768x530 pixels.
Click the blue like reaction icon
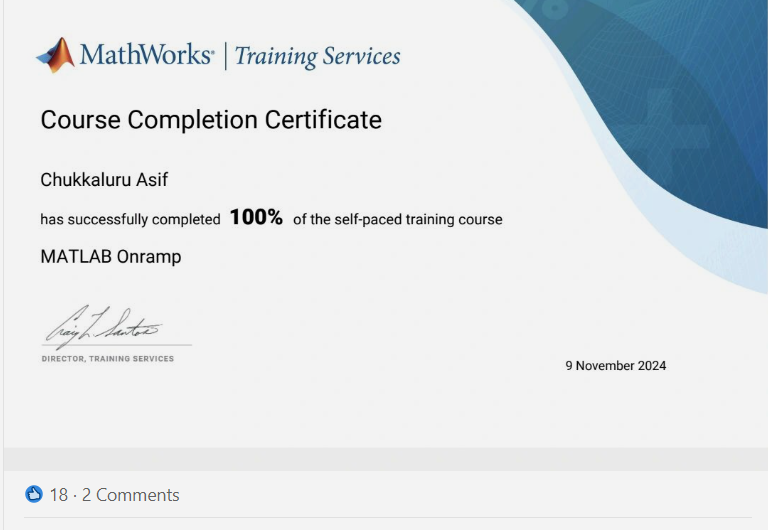tap(34, 494)
